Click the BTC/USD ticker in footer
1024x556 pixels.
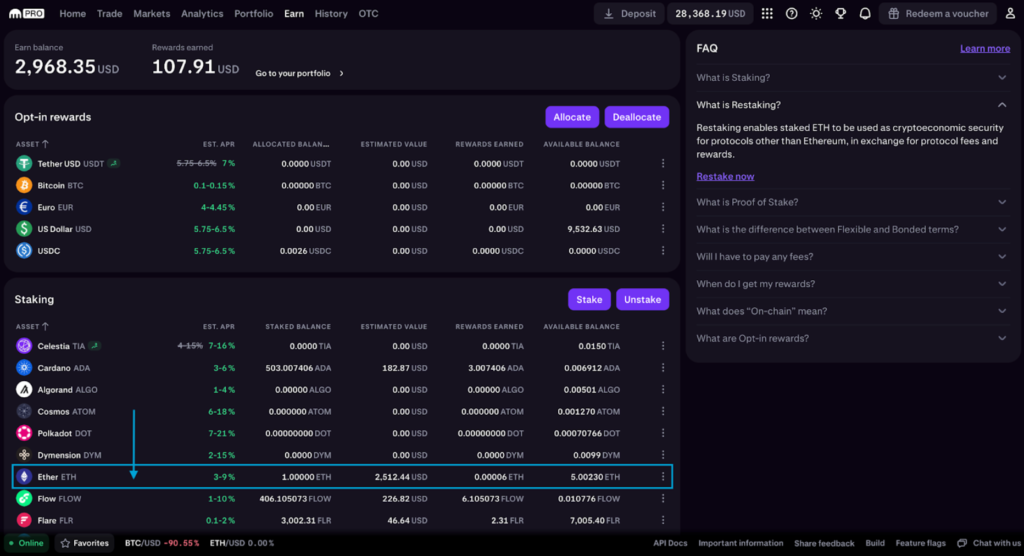pyautogui.click(x=162, y=543)
